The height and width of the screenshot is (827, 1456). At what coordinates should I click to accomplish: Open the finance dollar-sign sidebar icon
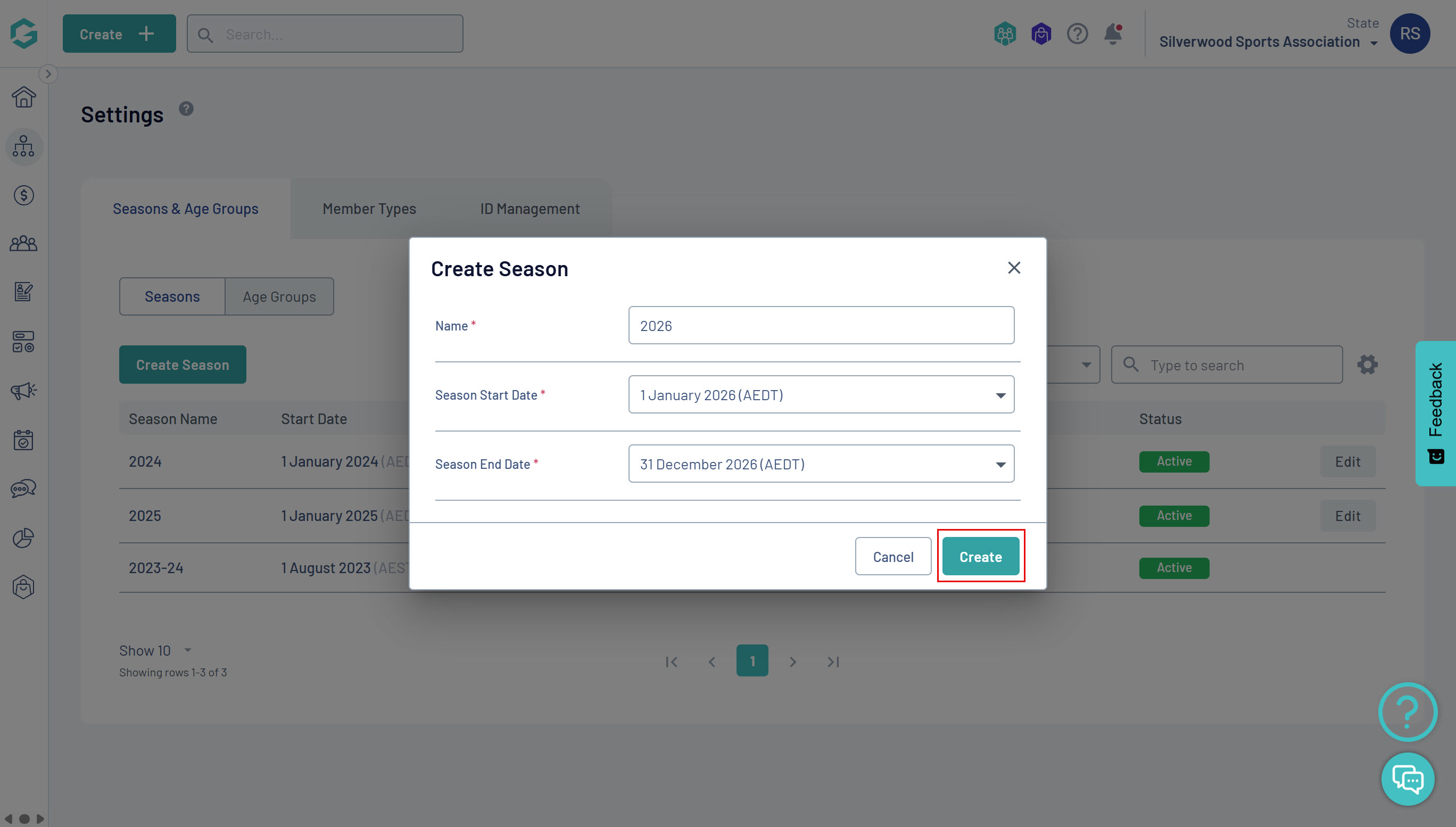(x=23, y=195)
